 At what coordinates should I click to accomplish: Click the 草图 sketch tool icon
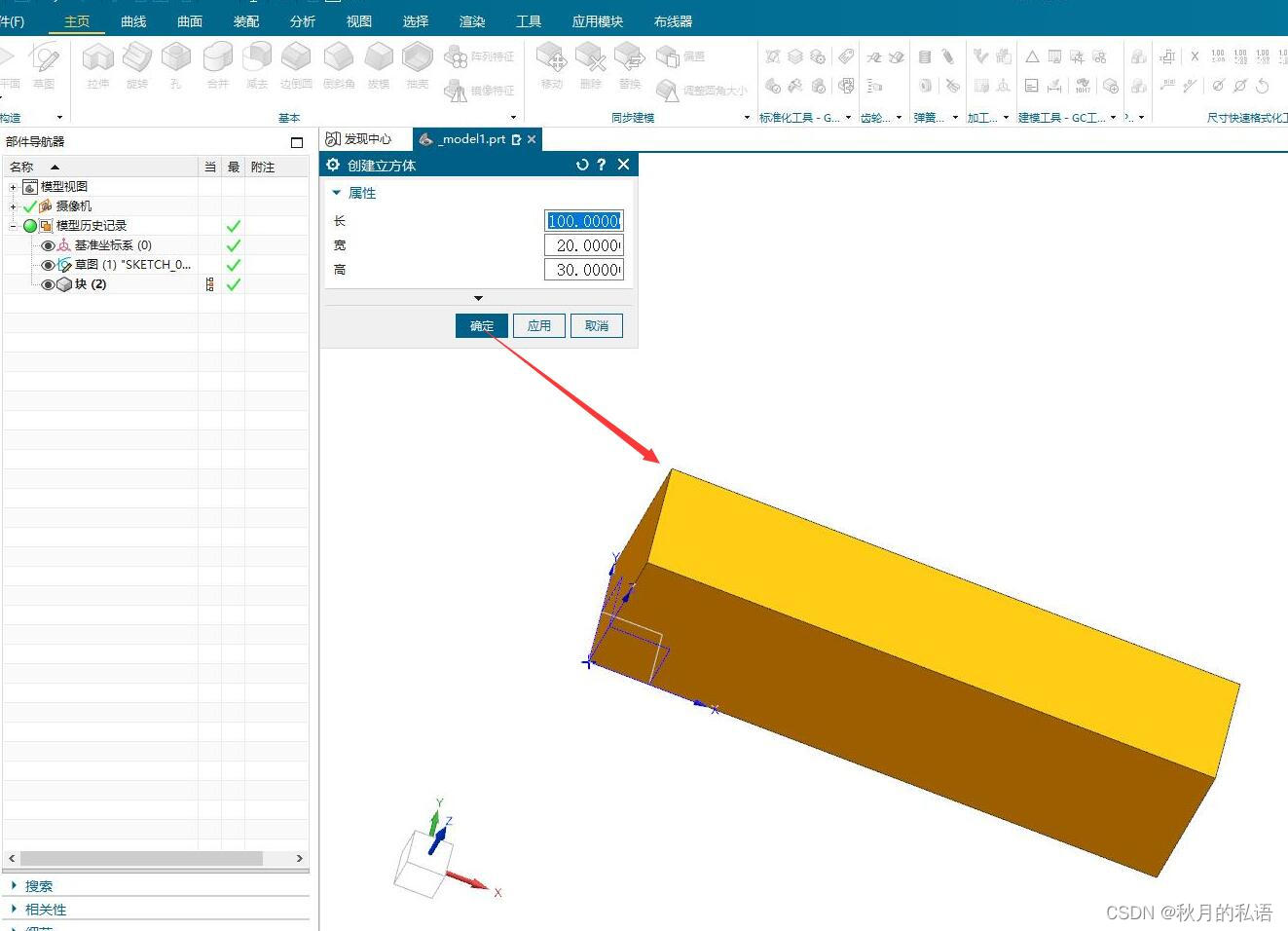44,58
